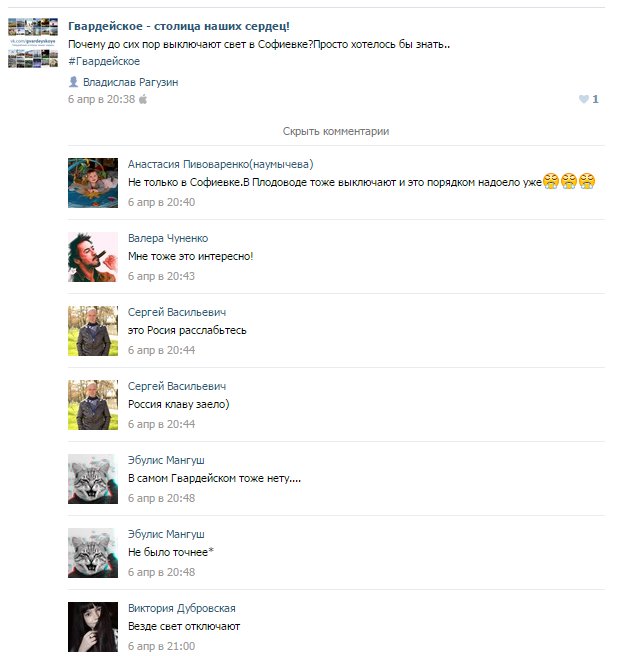Click the #Гвардейское hashtag
Image resolution: width=619 pixels, height=656 pixels.
tap(104, 61)
